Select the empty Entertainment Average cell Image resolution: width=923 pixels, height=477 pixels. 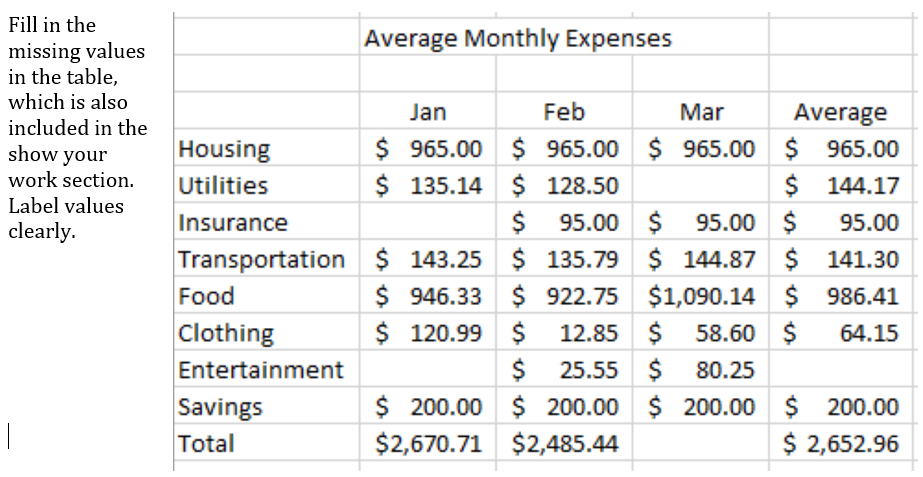coord(840,370)
